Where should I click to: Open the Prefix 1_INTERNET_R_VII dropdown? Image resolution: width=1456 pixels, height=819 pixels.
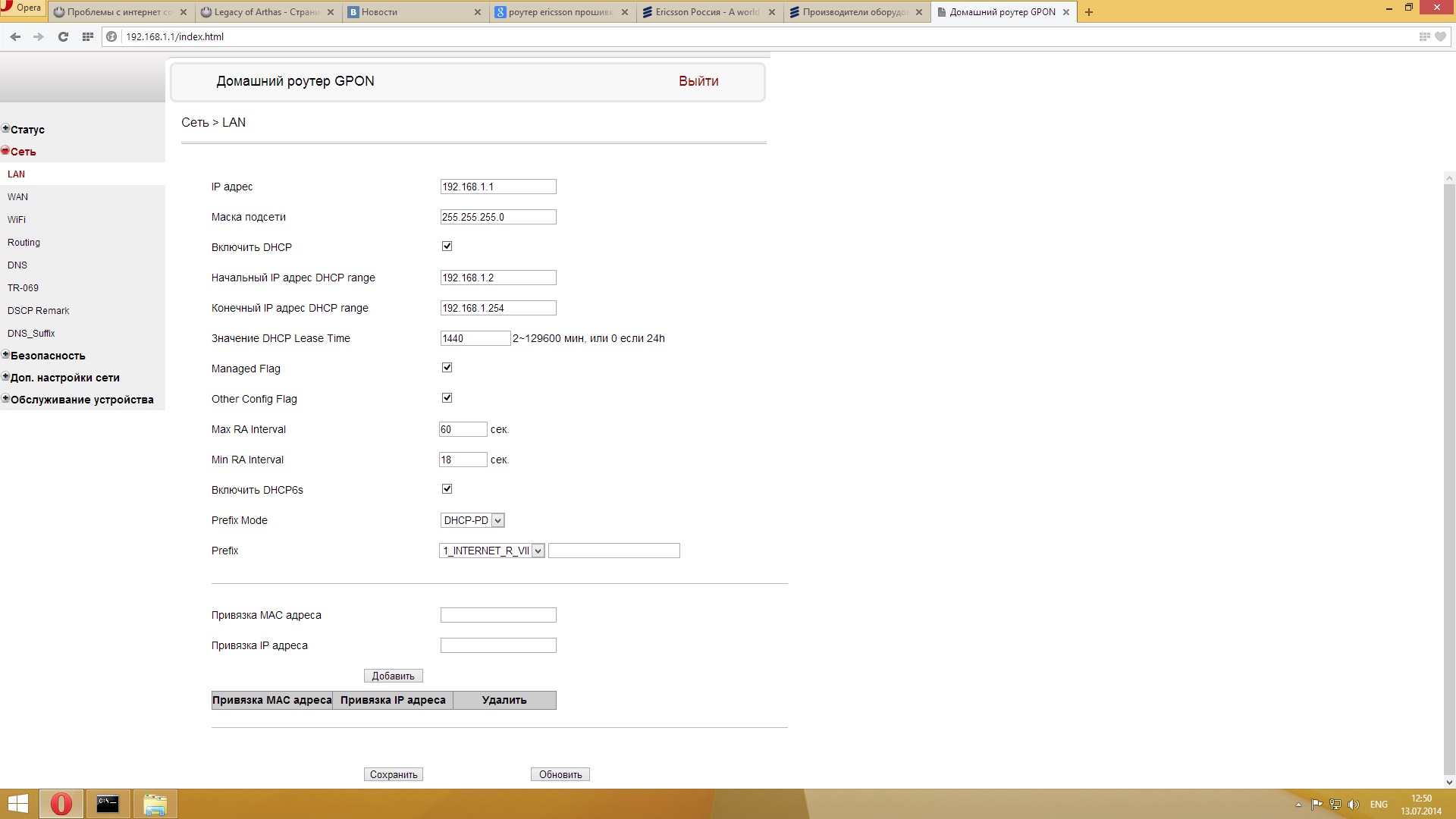[492, 551]
